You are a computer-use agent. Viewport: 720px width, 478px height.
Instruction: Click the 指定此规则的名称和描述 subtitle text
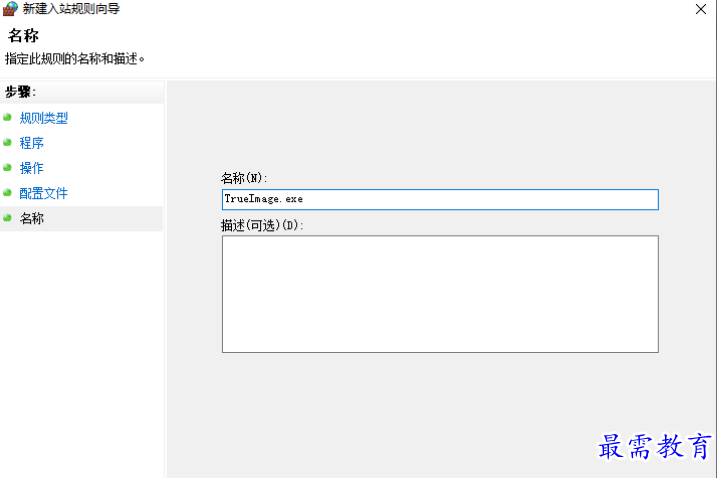(x=75, y=59)
